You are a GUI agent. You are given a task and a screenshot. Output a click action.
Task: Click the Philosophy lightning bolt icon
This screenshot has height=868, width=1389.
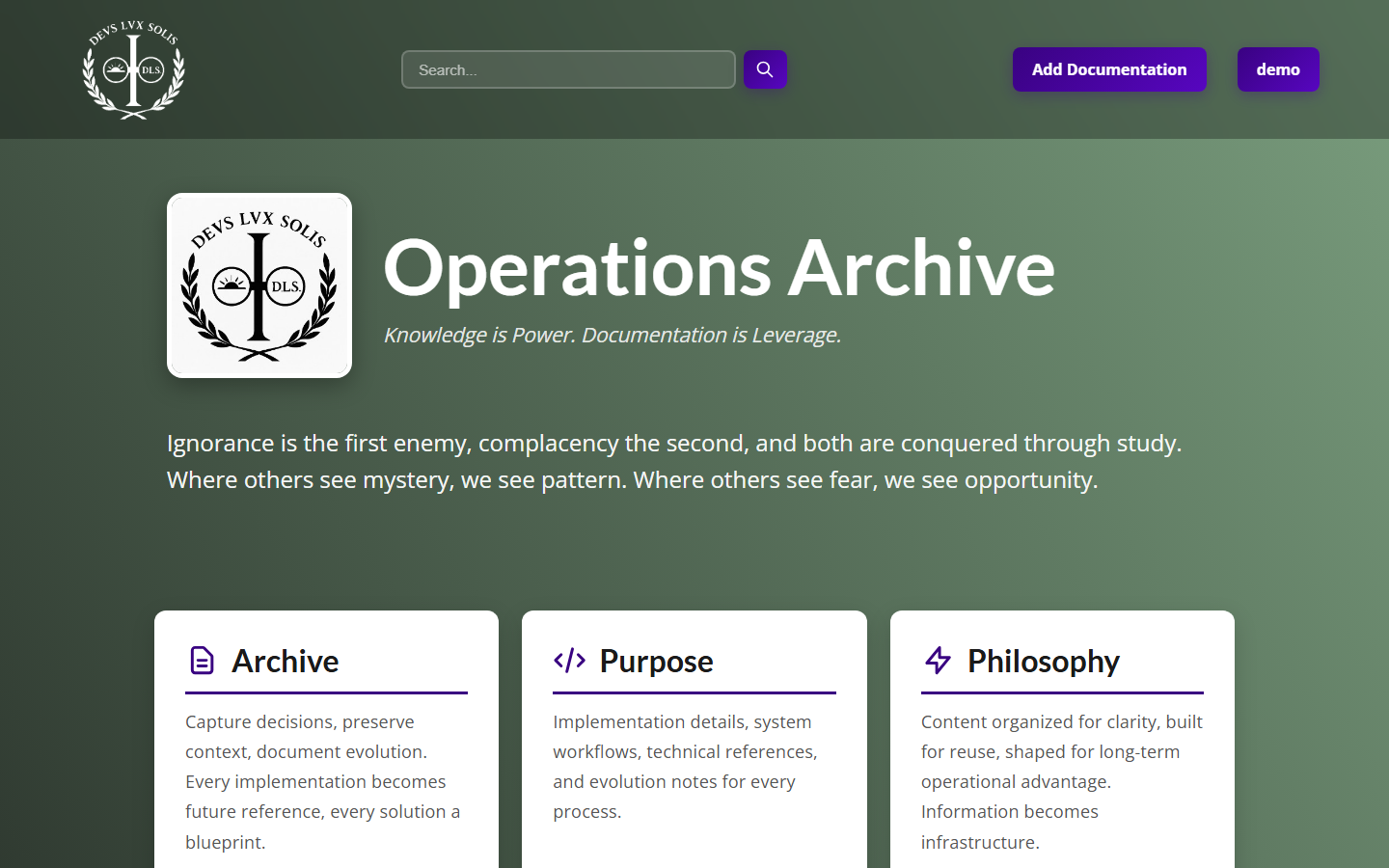coord(938,661)
